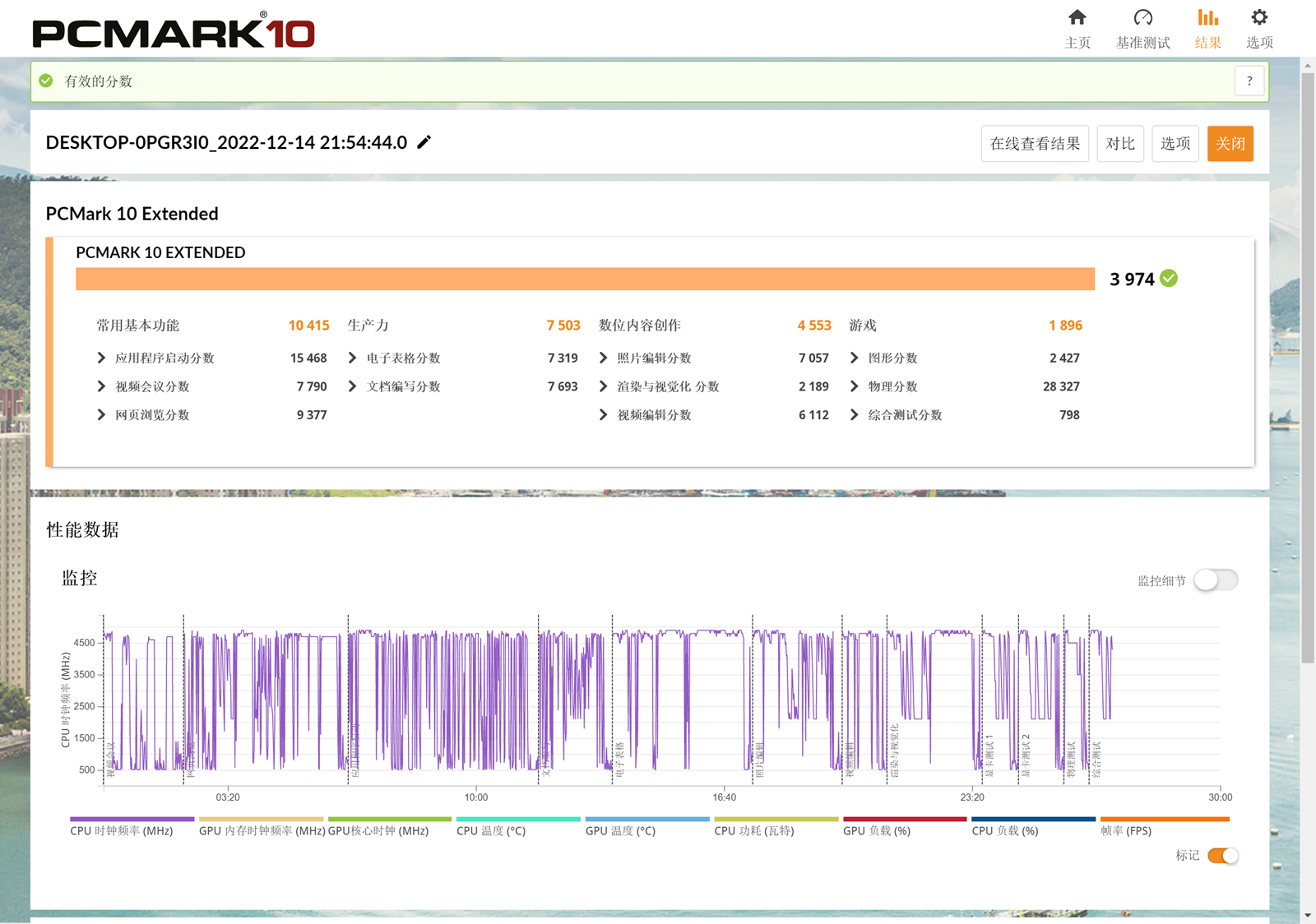
Task: Click 在线查看结果 button
Action: click(x=1035, y=144)
